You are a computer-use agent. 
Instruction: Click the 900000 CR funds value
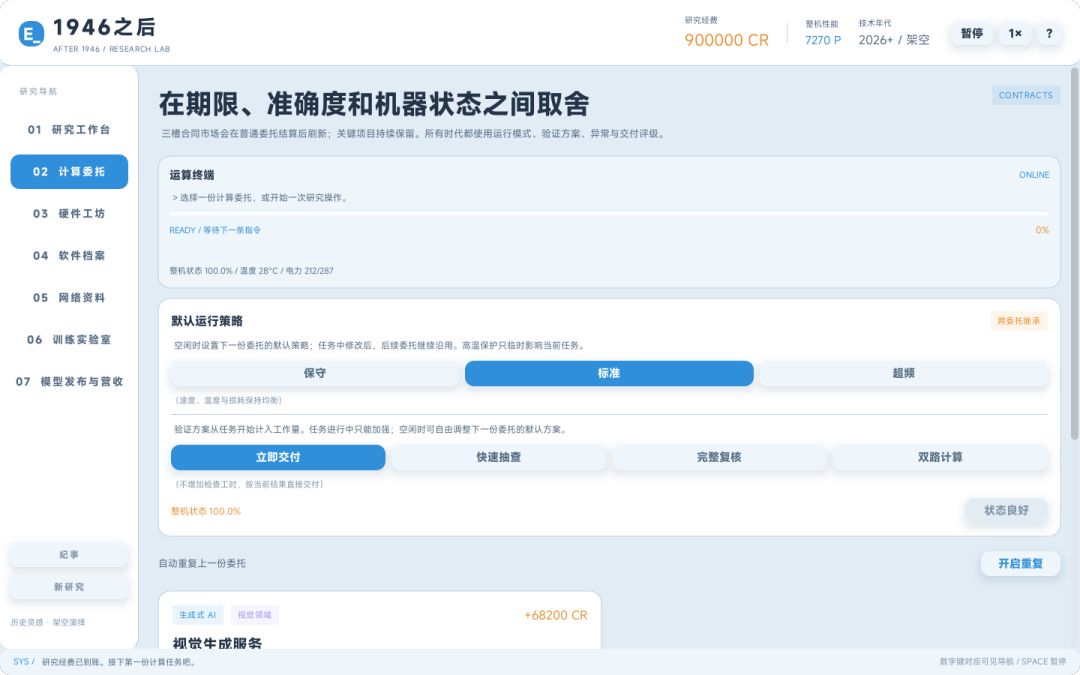point(726,40)
